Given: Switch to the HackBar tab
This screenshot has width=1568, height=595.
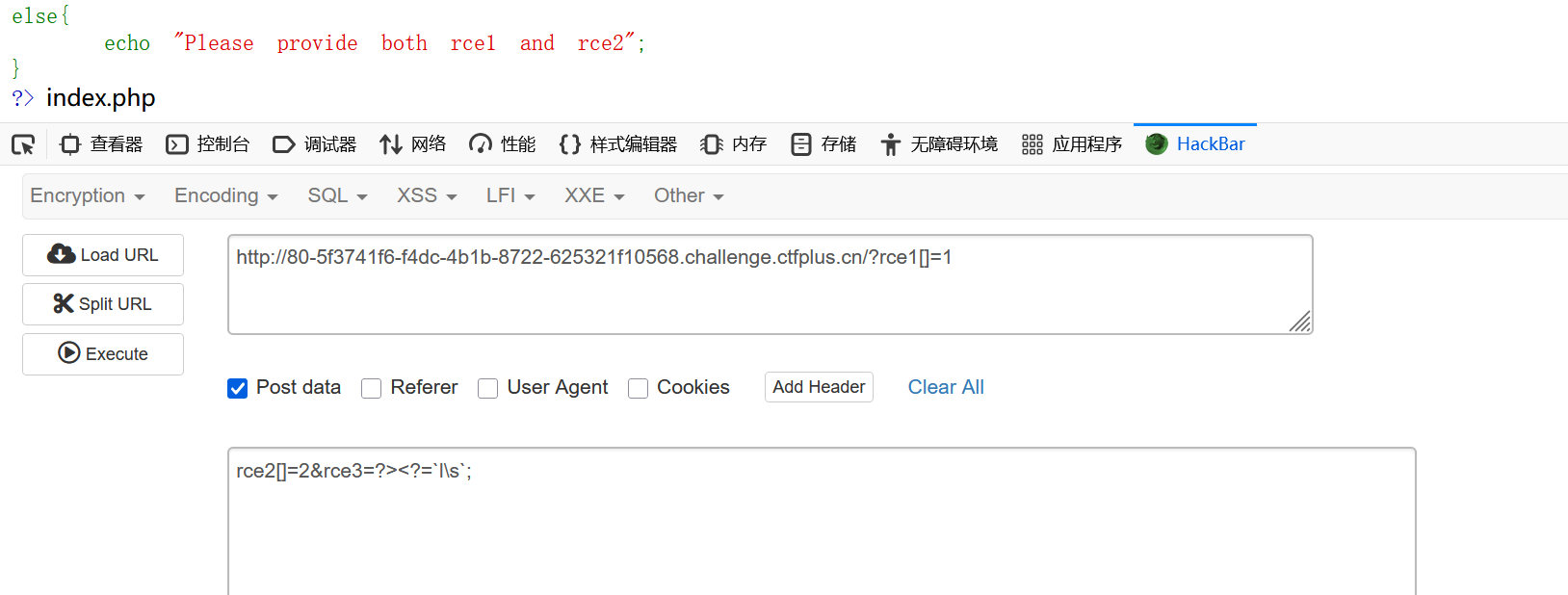Looking at the screenshot, I should (x=1196, y=144).
